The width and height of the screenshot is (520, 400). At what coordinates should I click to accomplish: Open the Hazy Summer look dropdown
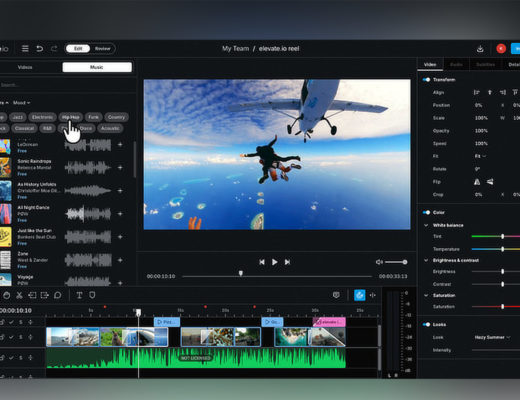coord(492,337)
